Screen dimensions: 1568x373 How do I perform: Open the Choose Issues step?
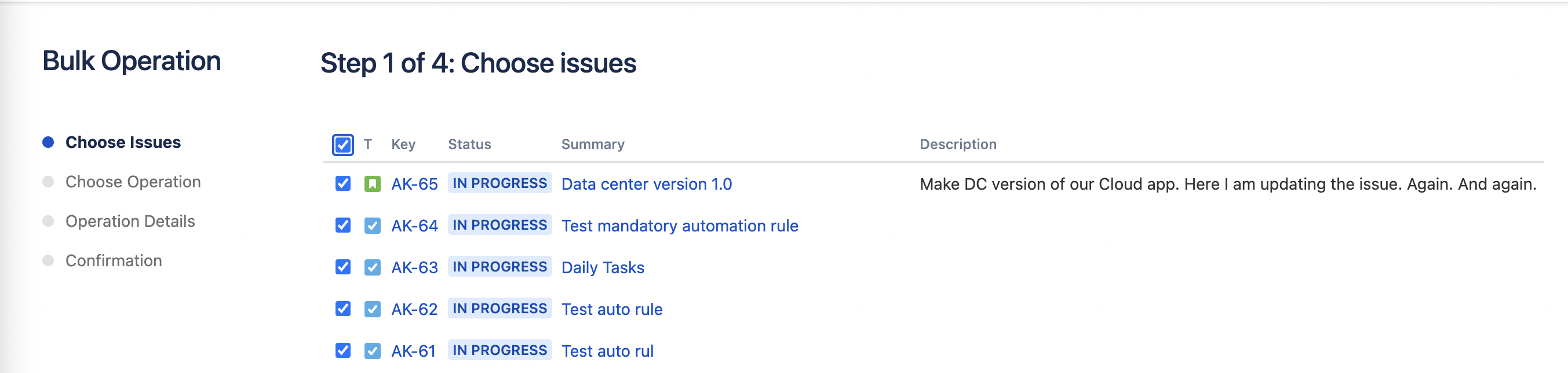click(123, 142)
